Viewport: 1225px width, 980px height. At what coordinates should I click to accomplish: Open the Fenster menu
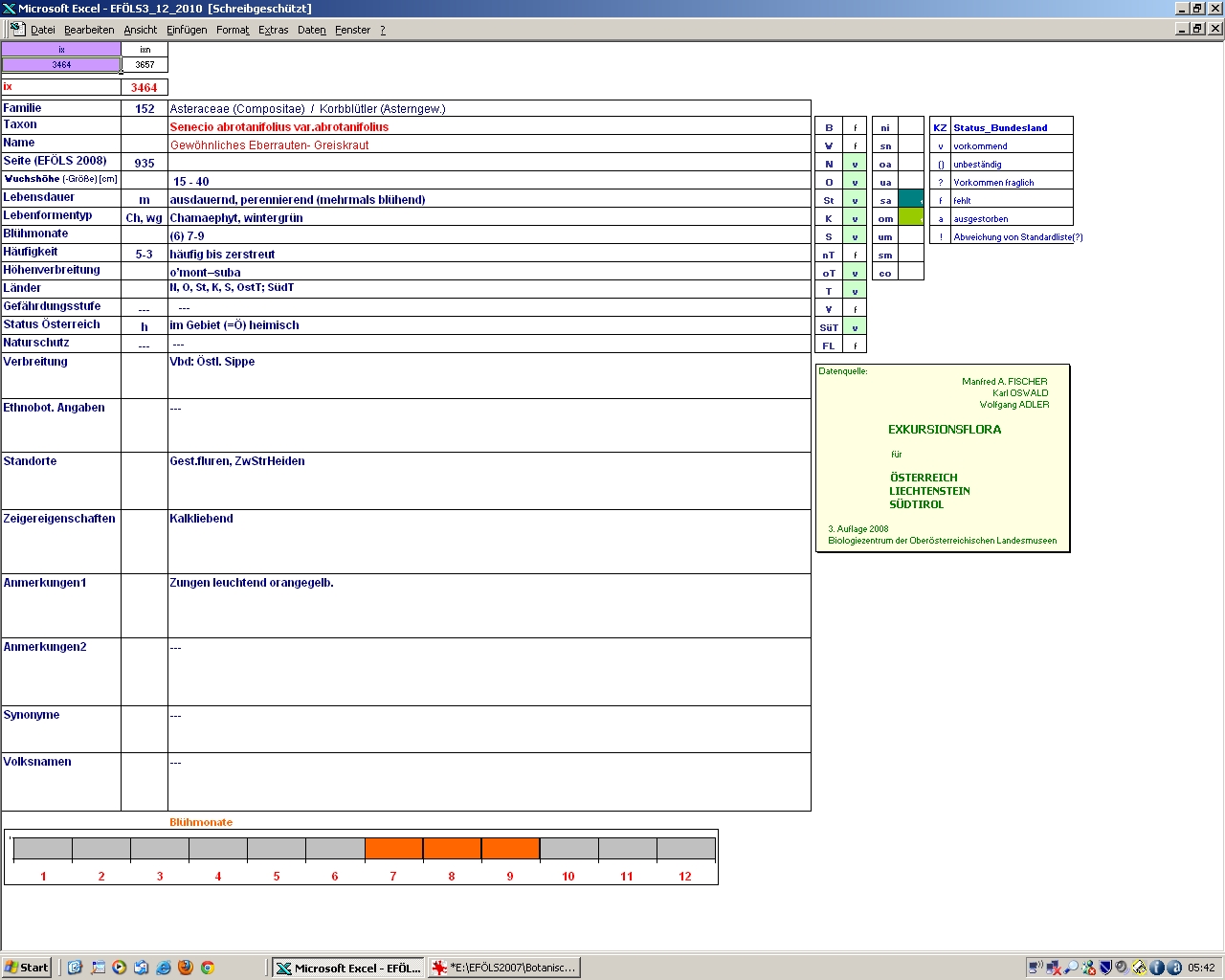point(352,30)
